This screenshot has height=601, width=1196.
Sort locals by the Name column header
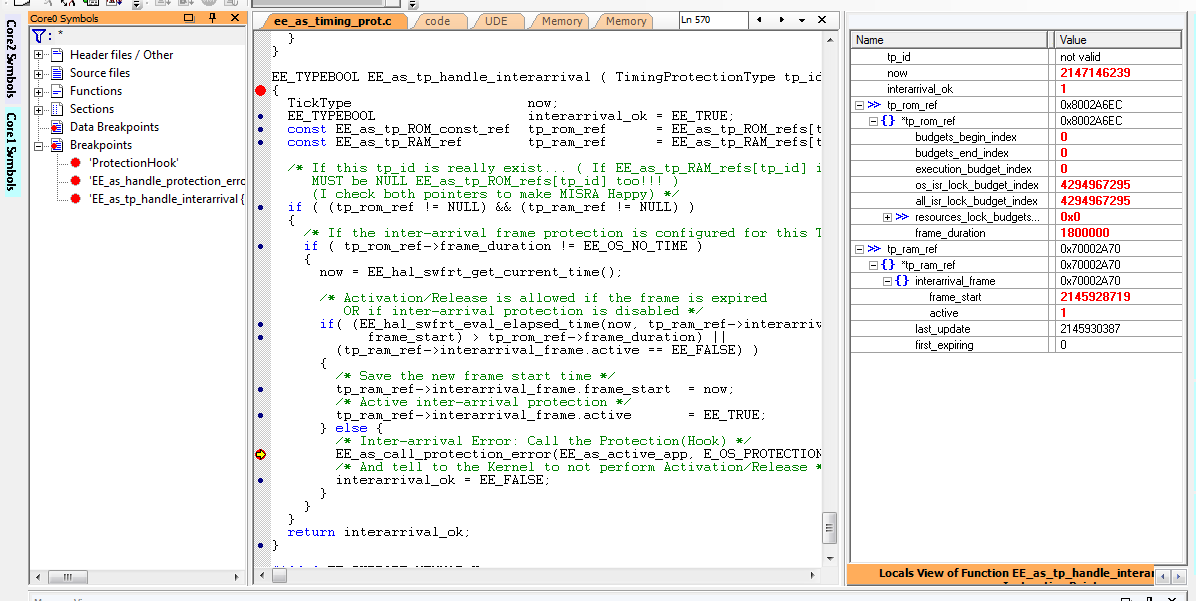click(950, 40)
